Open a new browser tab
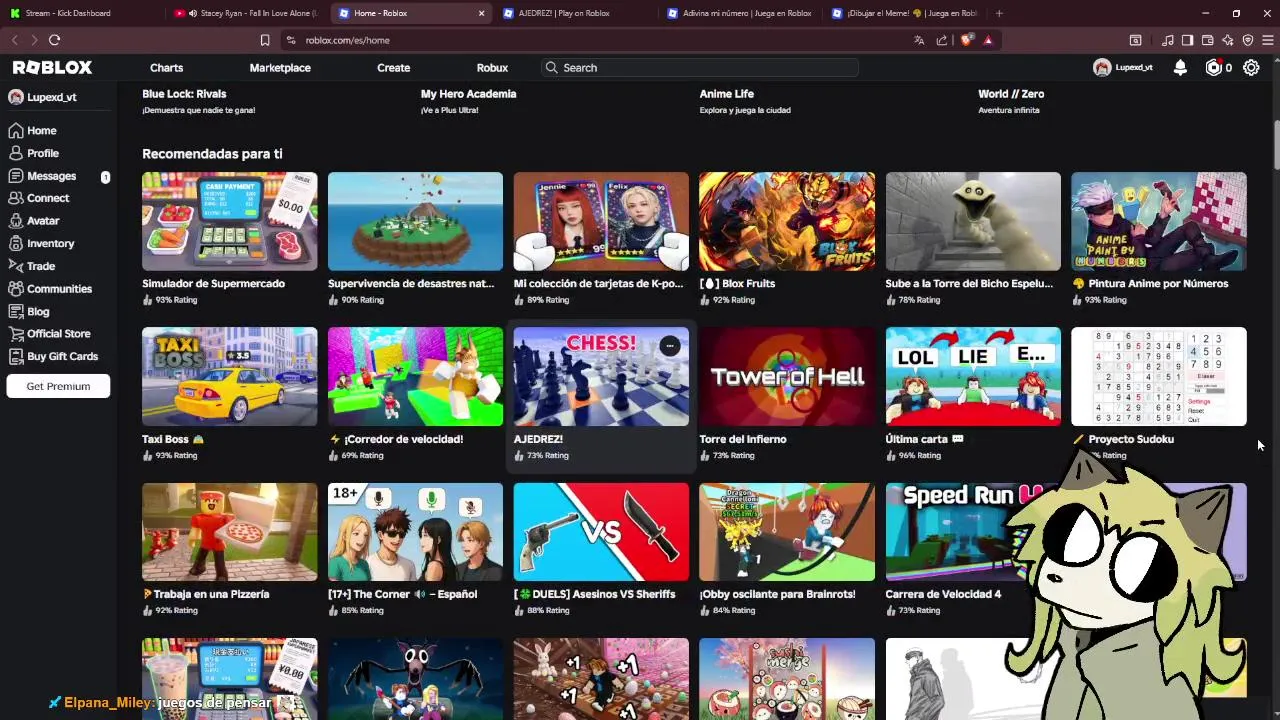This screenshot has width=1280, height=720. [999, 13]
